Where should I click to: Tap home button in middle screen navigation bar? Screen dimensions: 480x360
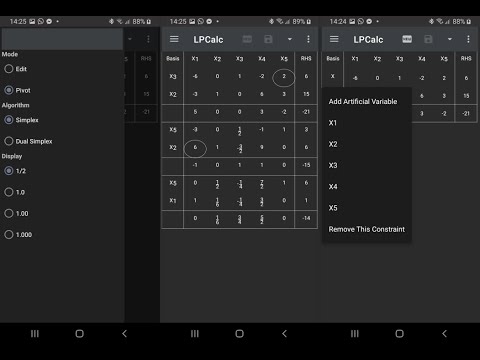click(239, 333)
